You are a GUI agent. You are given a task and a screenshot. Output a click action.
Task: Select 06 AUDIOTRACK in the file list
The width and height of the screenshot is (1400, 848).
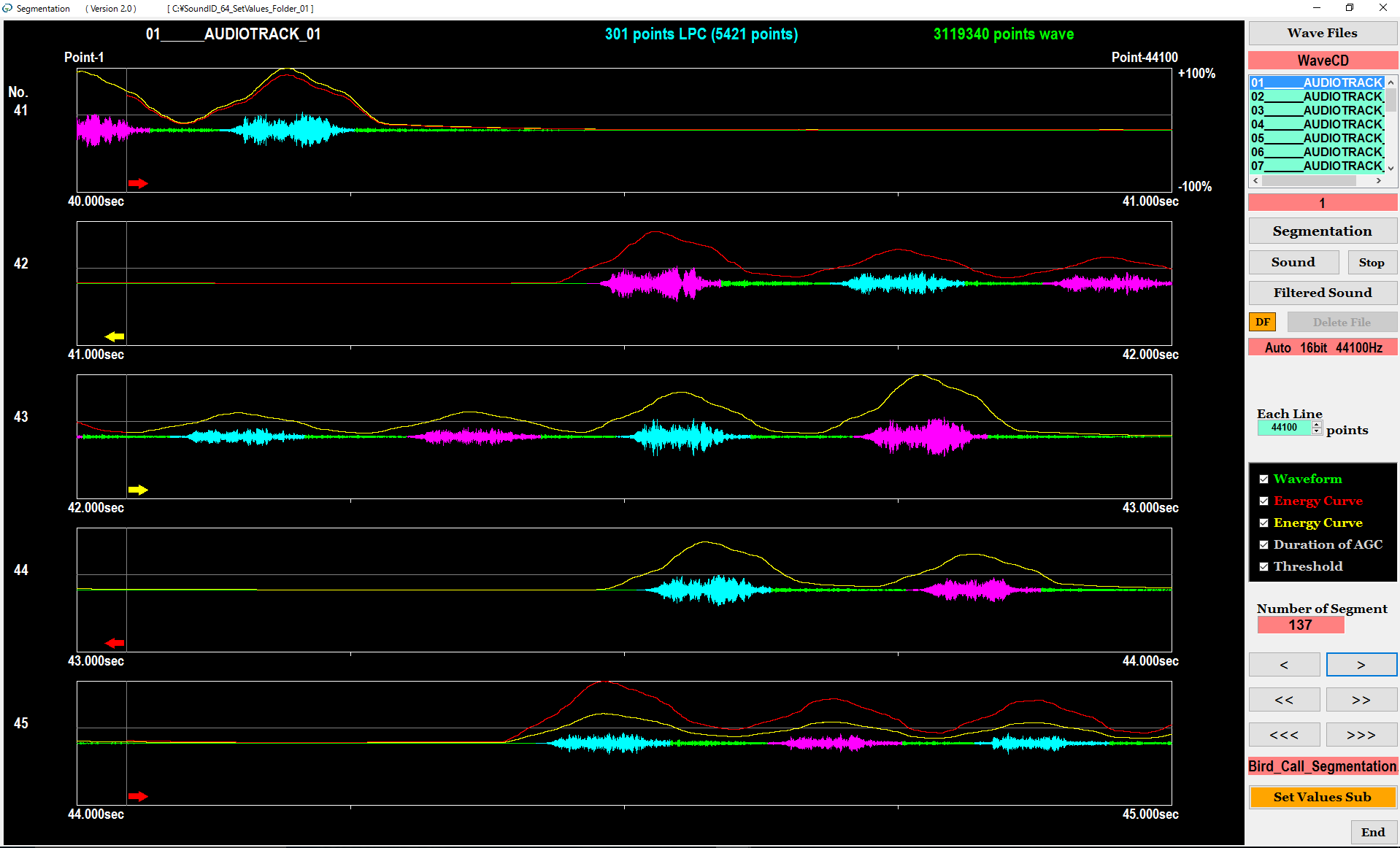[x=1316, y=152]
